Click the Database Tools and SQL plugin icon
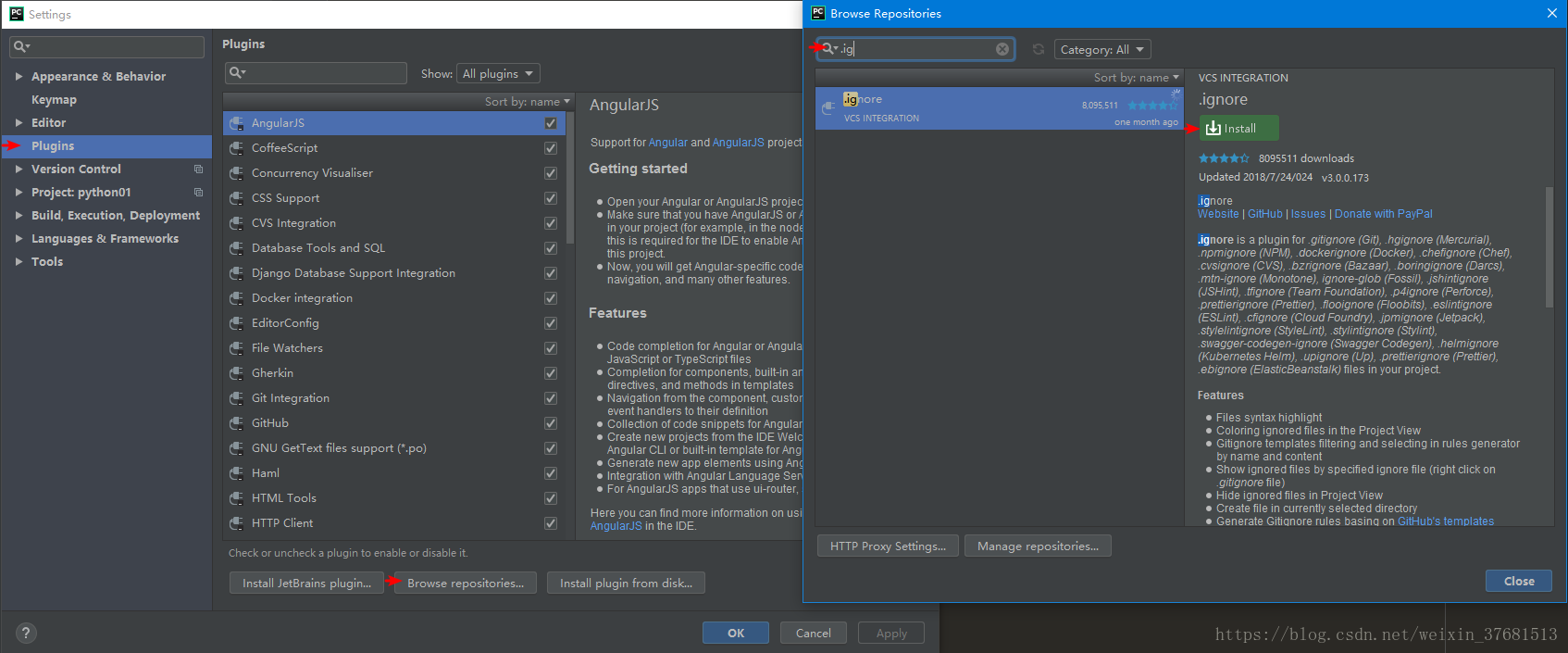 point(237,248)
